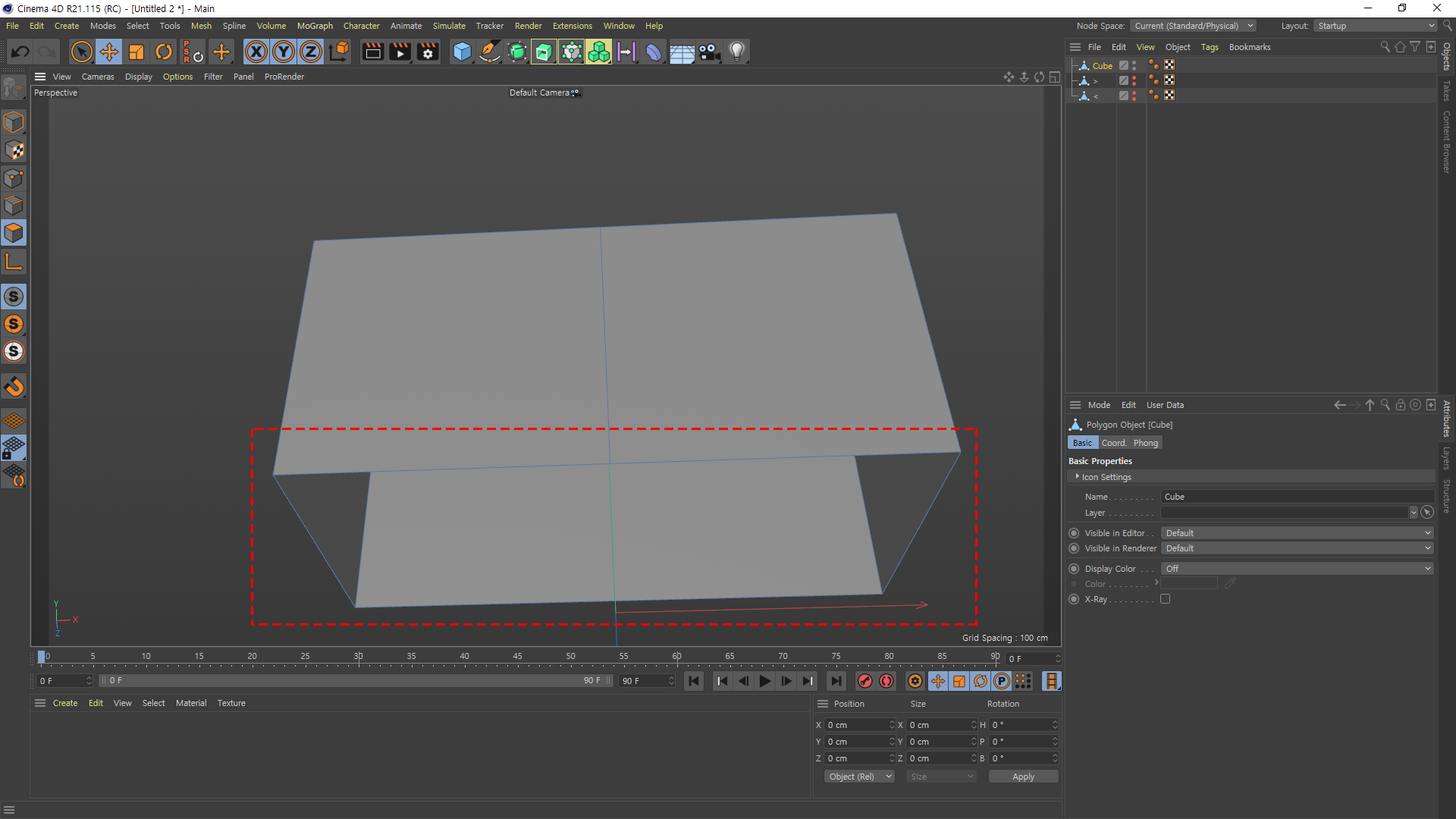Image resolution: width=1456 pixels, height=819 pixels.
Task: Select the Rotate tool
Action: point(164,52)
